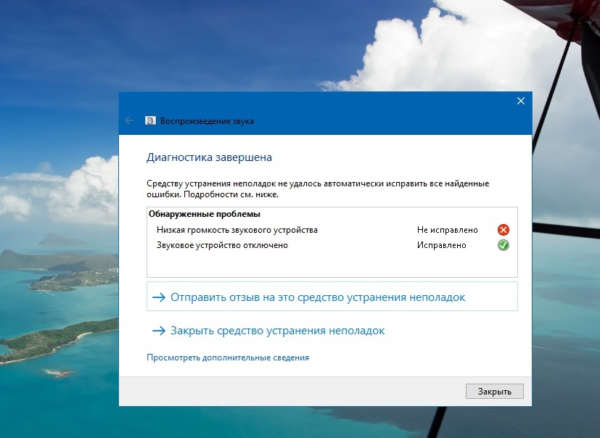Image resolution: width=600 pixels, height=438 pixels.
Task: Open Просмотреть дополнительные сведения link
Action: 227,357
